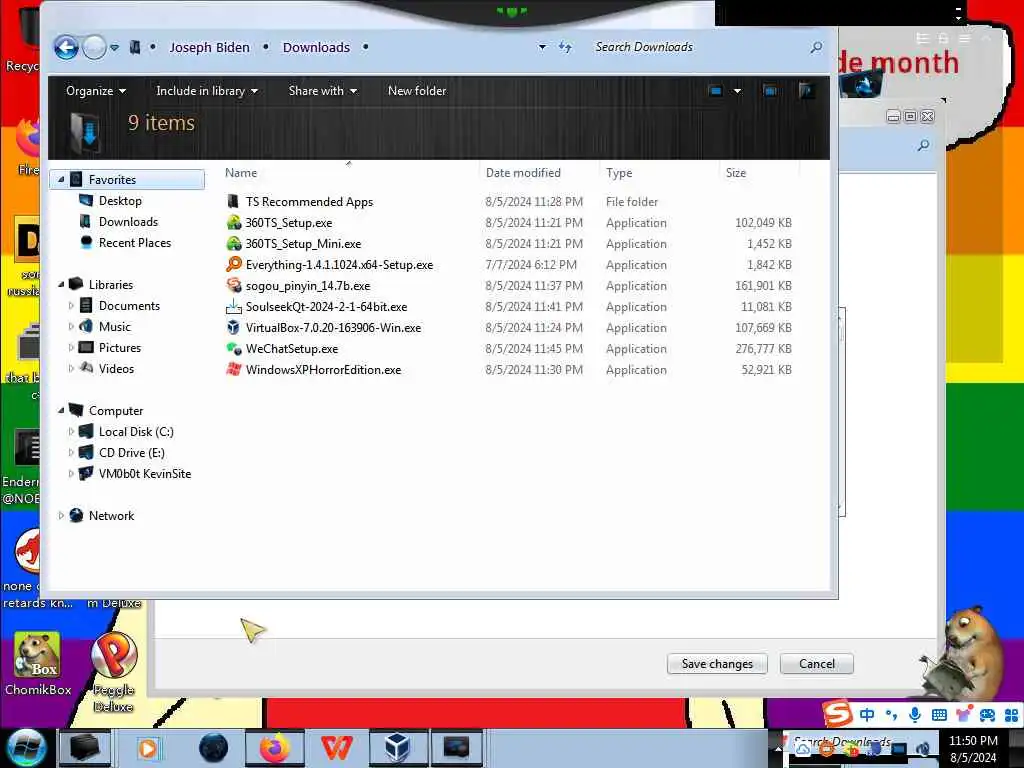Select 360TS_Setup_Mini.exe file icon
The image size is (1024, 768).
pyautogui.click(x=233, y=243)
